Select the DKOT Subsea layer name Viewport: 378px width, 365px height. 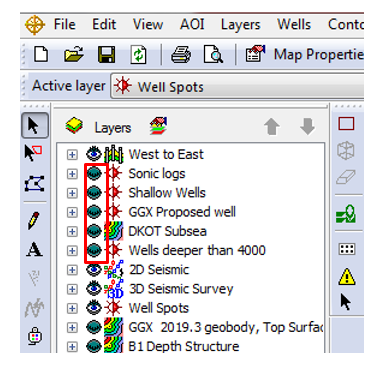pos(167,231)
